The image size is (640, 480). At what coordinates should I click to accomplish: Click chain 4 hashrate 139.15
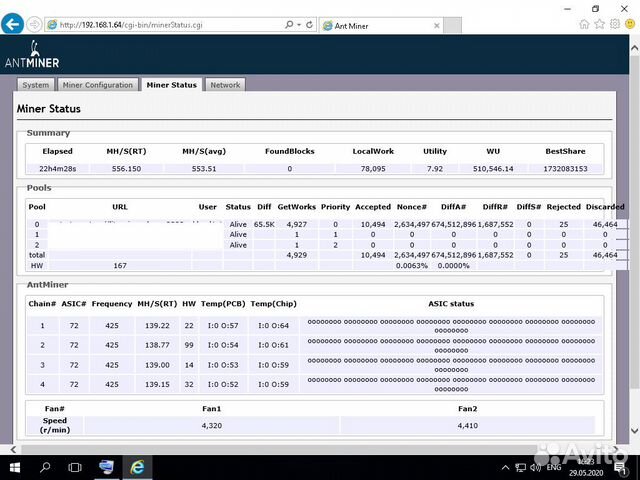point(157,384)
